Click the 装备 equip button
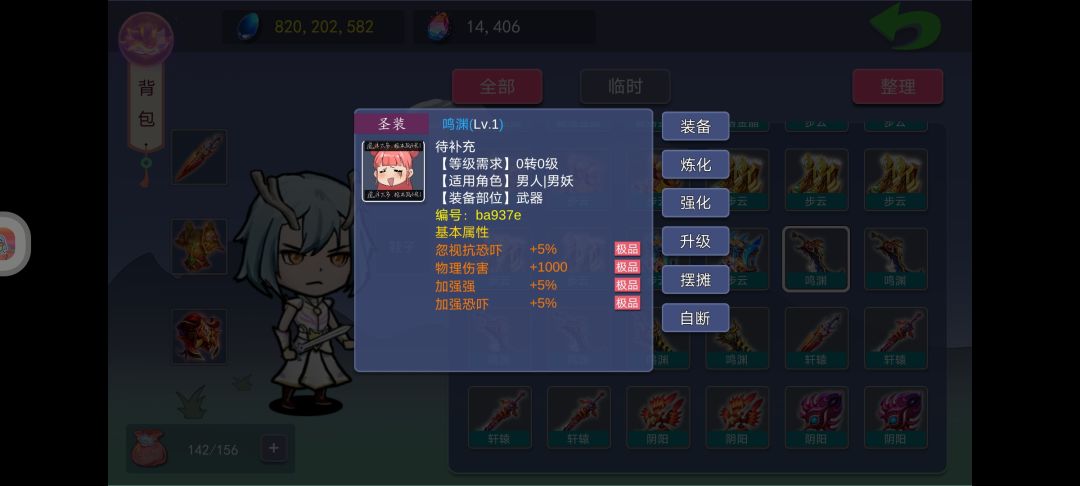Image resolution: width=1080 pixels, height=486 pixels. click(696, 126)
